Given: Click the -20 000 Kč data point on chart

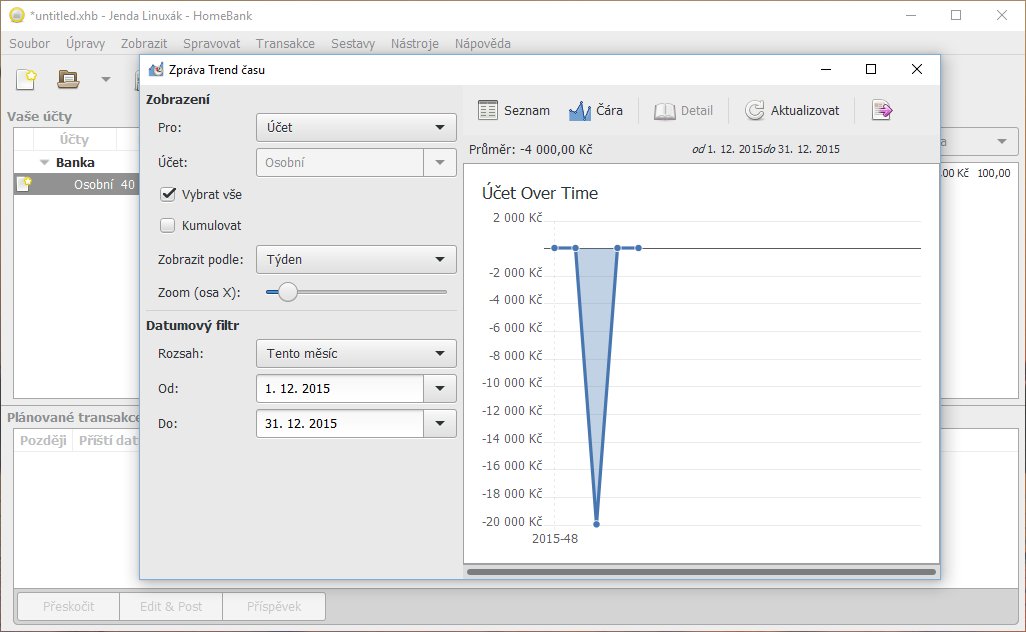Looking at the screenshot, I should coord(596,523).
